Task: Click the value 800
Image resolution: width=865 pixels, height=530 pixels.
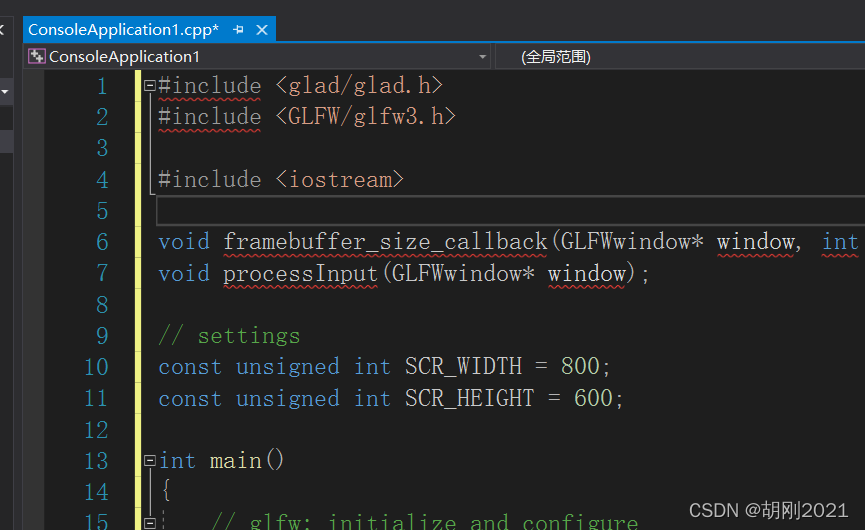Action: (x=580, y=367)
